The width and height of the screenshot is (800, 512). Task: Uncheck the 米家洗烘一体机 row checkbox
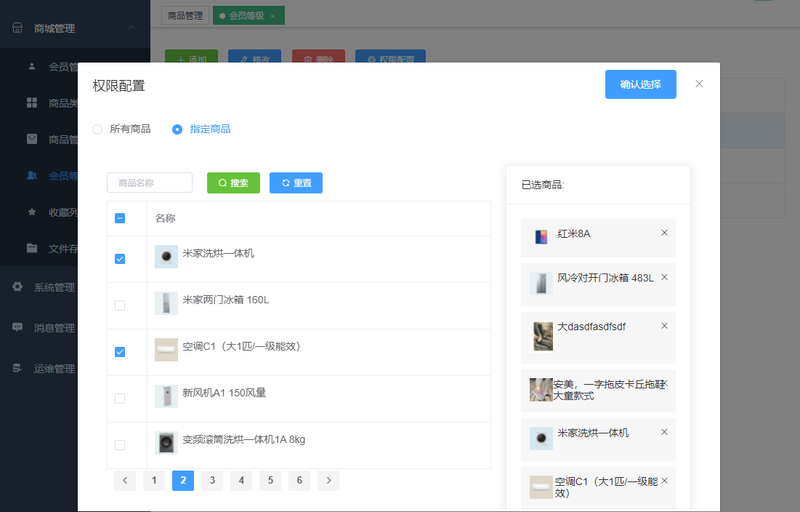click(120, 259)
